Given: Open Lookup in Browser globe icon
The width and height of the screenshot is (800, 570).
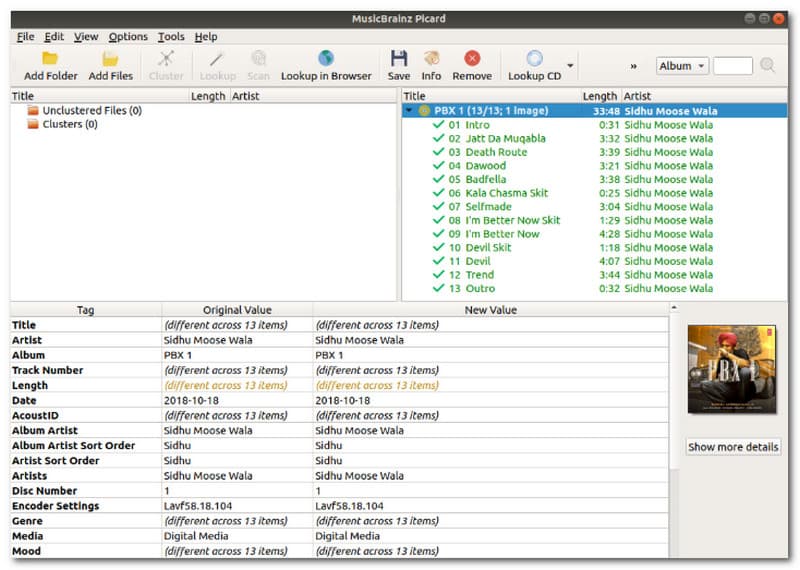Looking at the screenshot, I should (x=326, y=59).
